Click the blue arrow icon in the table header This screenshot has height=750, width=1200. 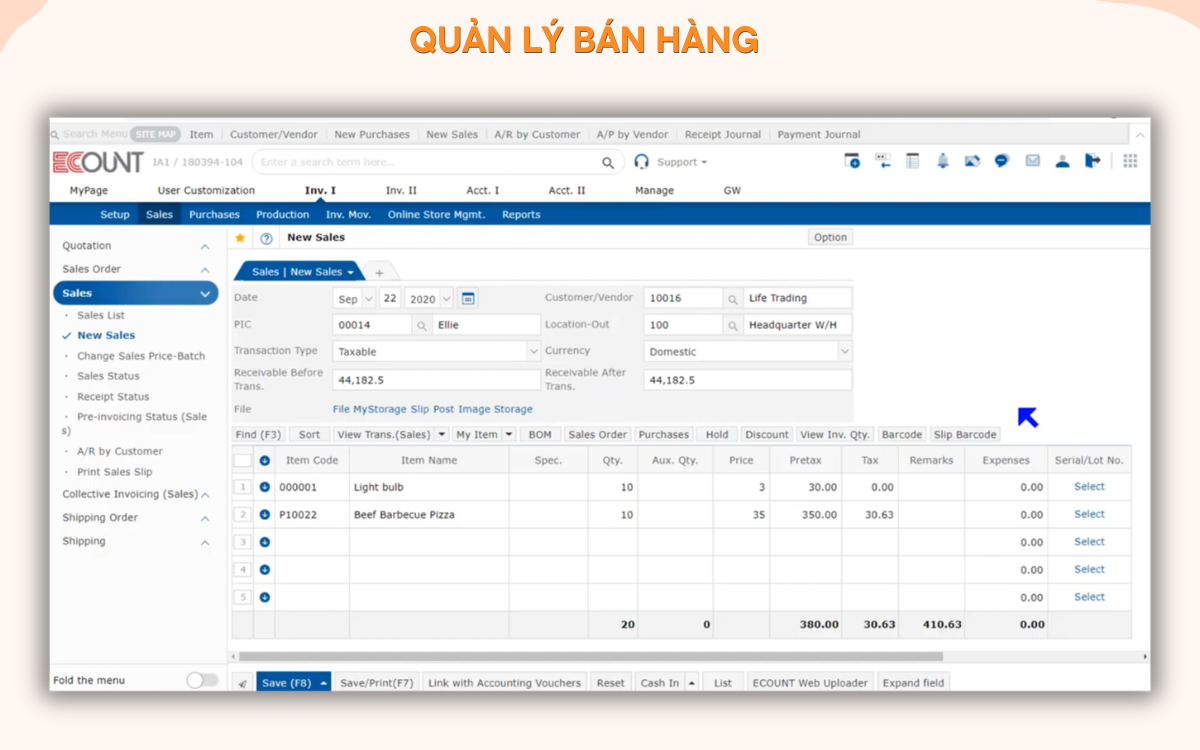(x=265, y=460)
